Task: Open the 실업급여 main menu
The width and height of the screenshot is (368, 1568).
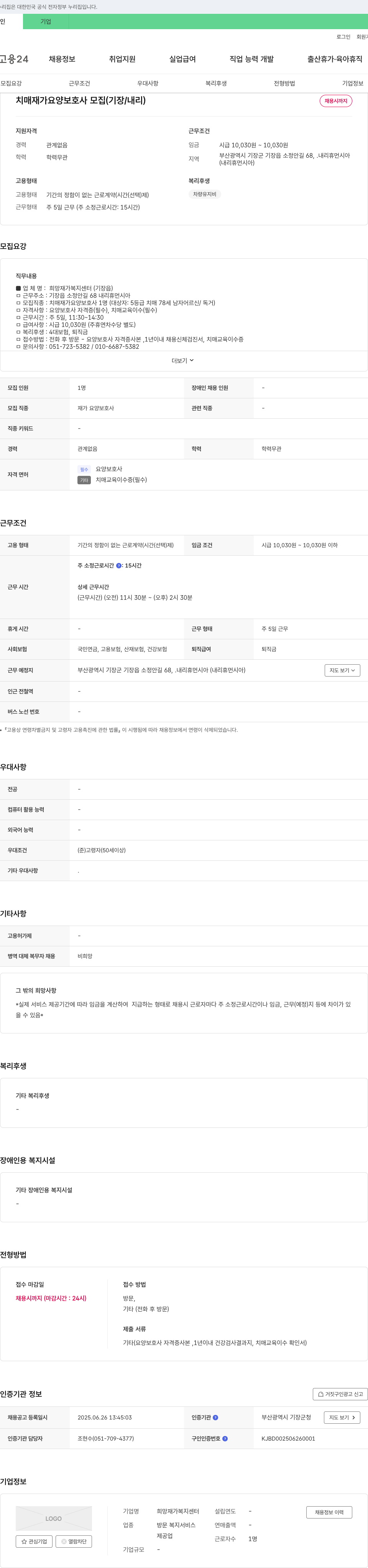Action: (x=182, y=59)
